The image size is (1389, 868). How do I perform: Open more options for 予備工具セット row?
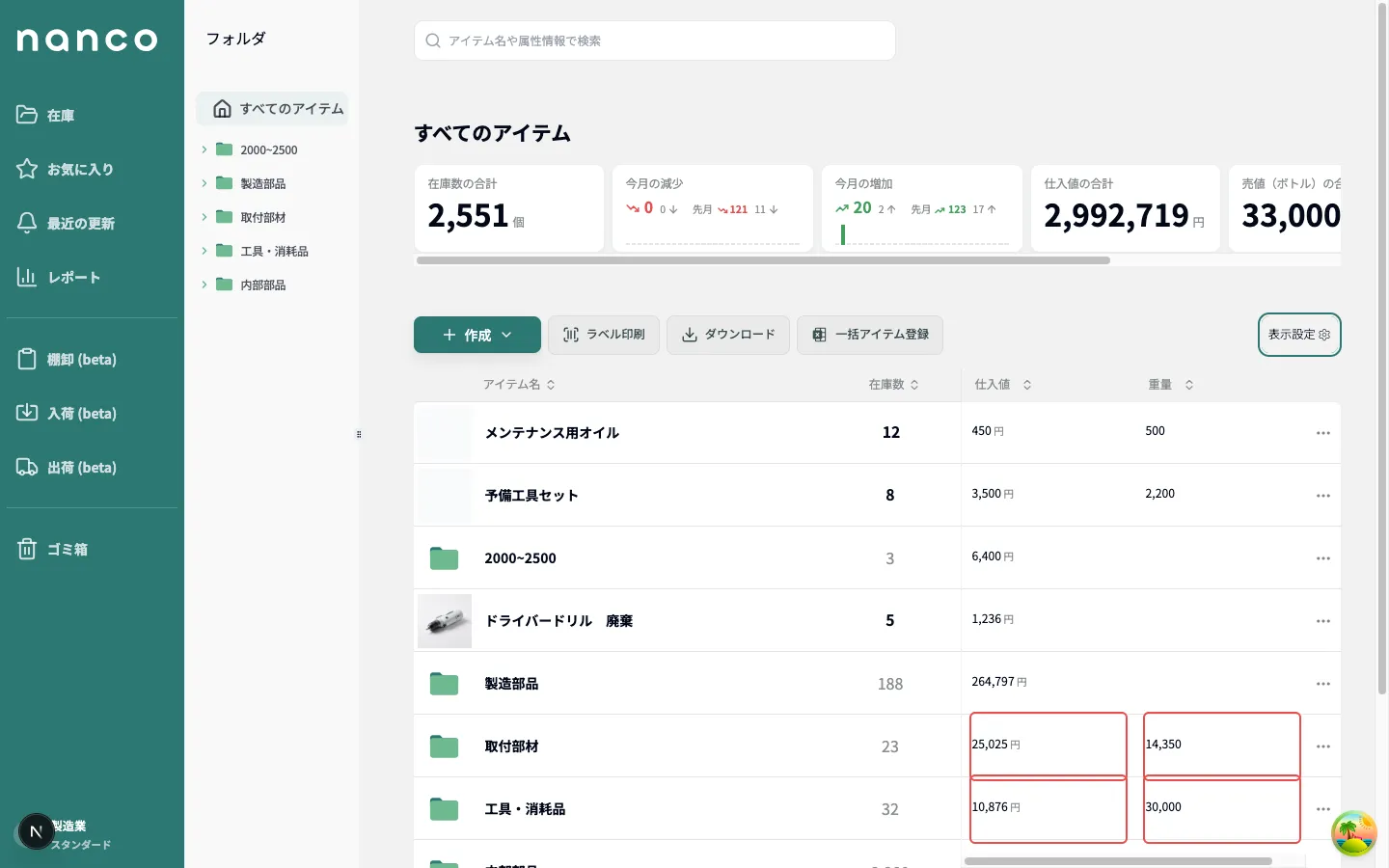(x=1323, y=496)
